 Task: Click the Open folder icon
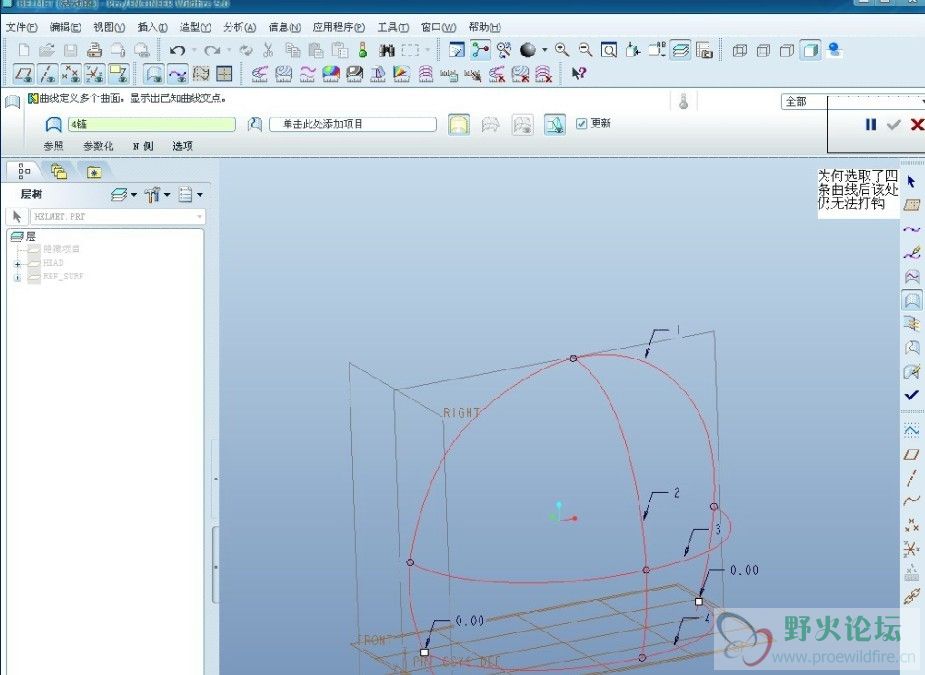coord(47,50)
